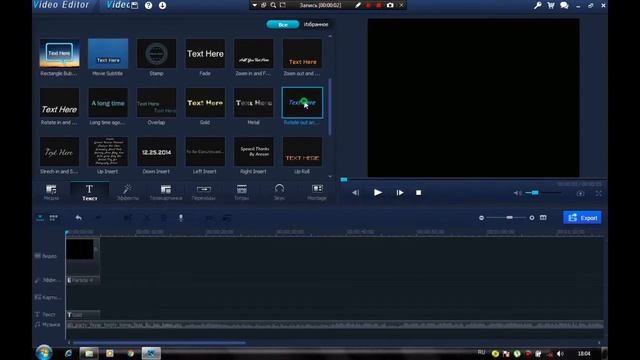
Task: Export the video project
Action: click(x=582, y=218)
